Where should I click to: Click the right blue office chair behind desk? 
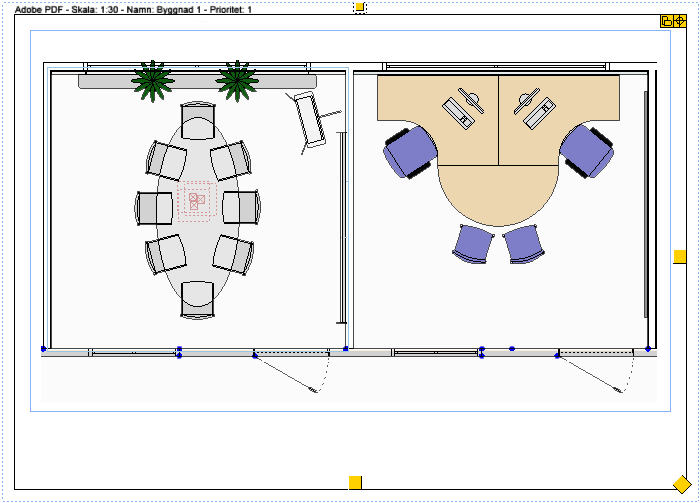coord(587,151)
